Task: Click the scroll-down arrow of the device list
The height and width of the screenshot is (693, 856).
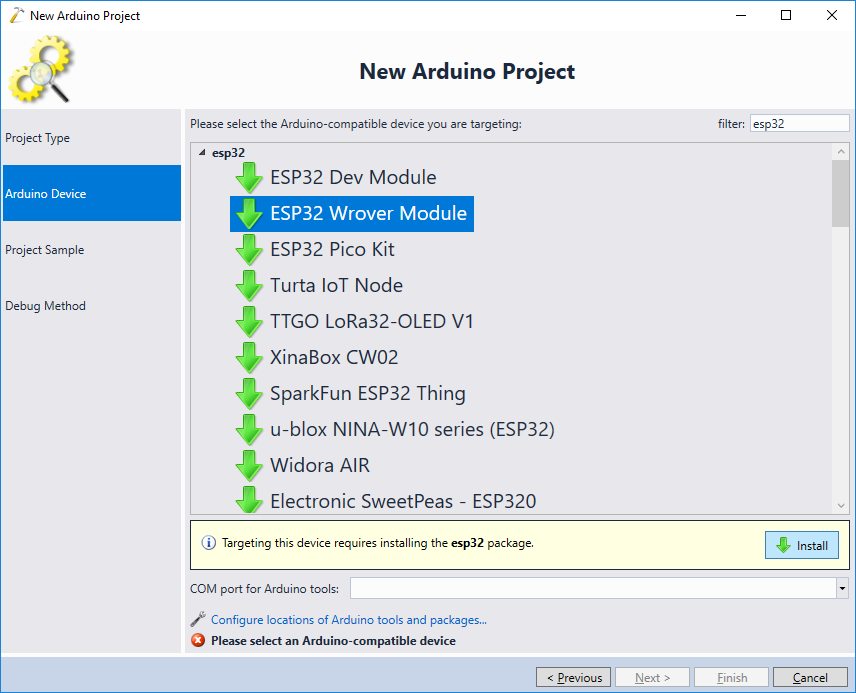Action: click(841, 506)
